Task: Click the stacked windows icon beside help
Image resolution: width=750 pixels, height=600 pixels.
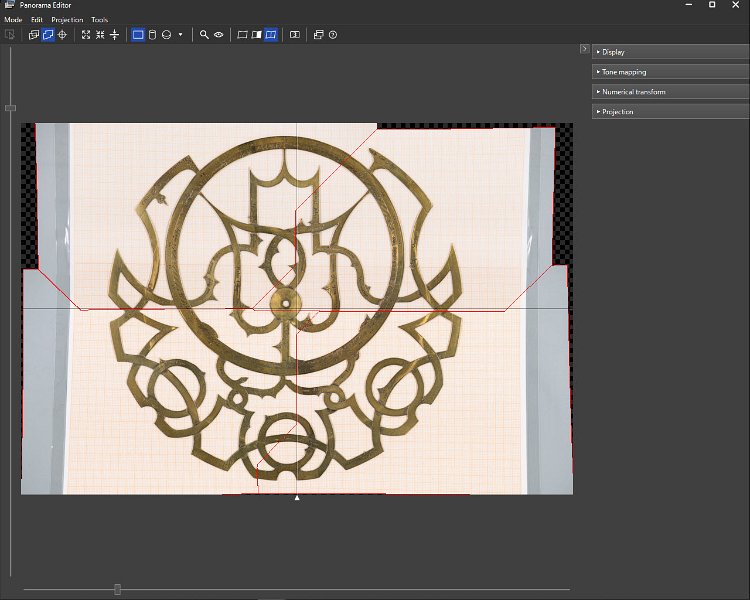Action: pyautogui.click(x=318, y=35)
